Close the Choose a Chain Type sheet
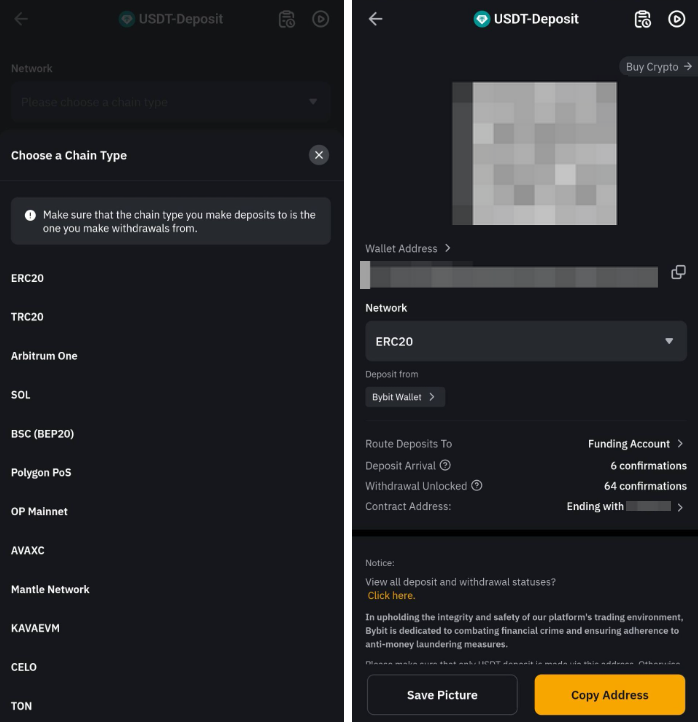Image resolution: width=698 pixels, height=722 pixels. 318,155
